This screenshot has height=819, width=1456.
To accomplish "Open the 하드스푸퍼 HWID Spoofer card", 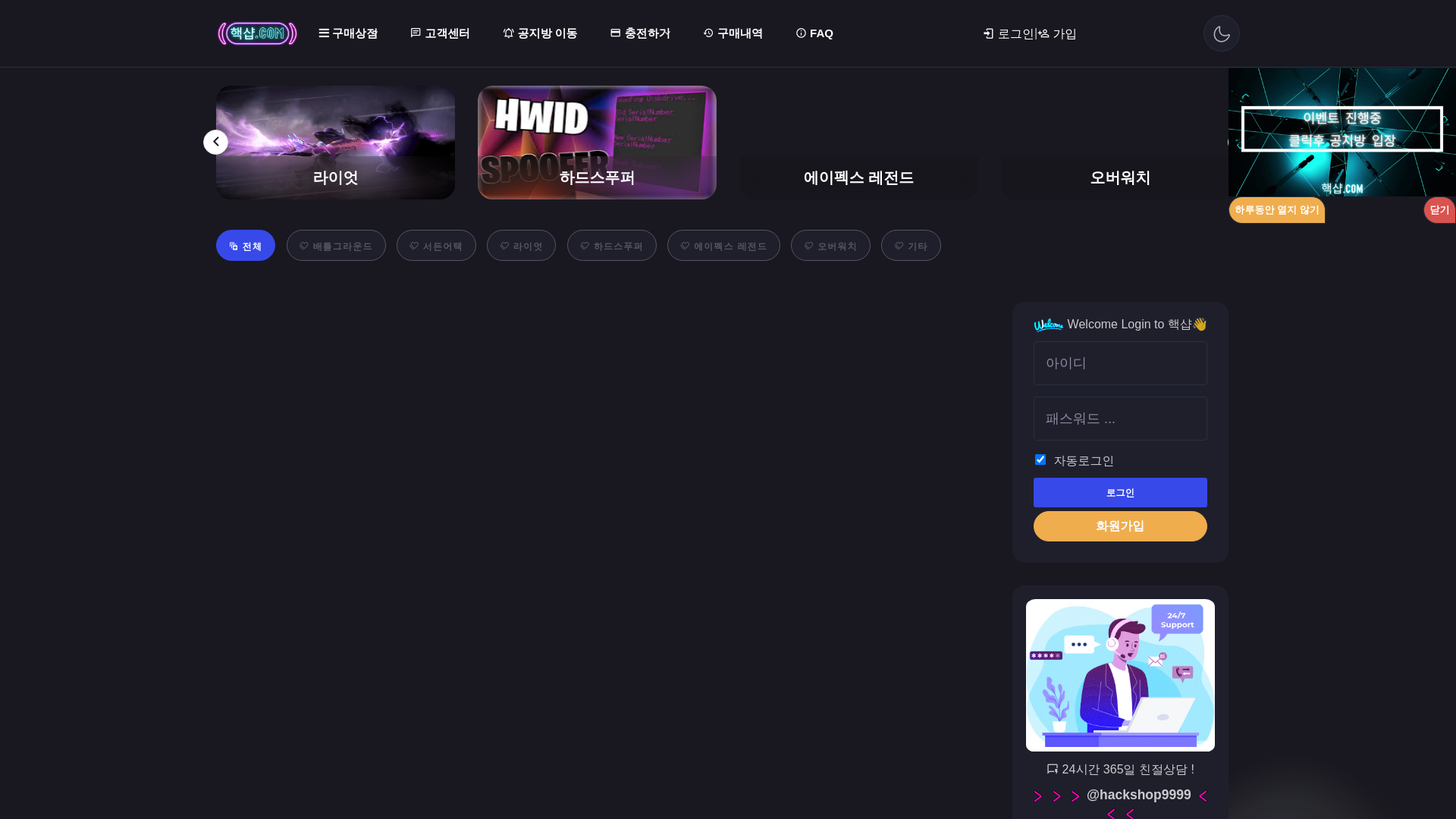I will point(597,143).
